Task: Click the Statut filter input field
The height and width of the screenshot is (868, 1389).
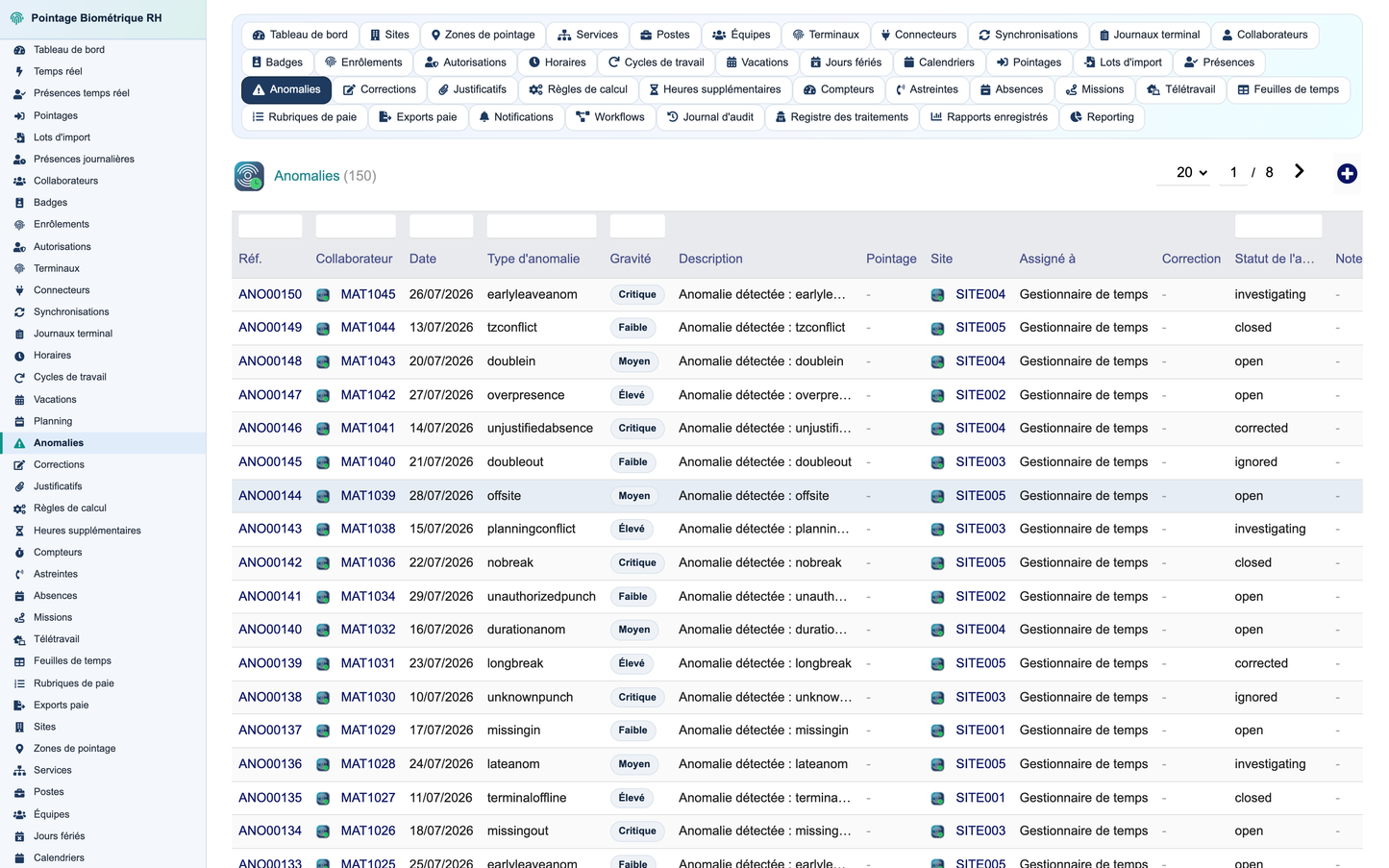Action: (x=1278, y=226)
